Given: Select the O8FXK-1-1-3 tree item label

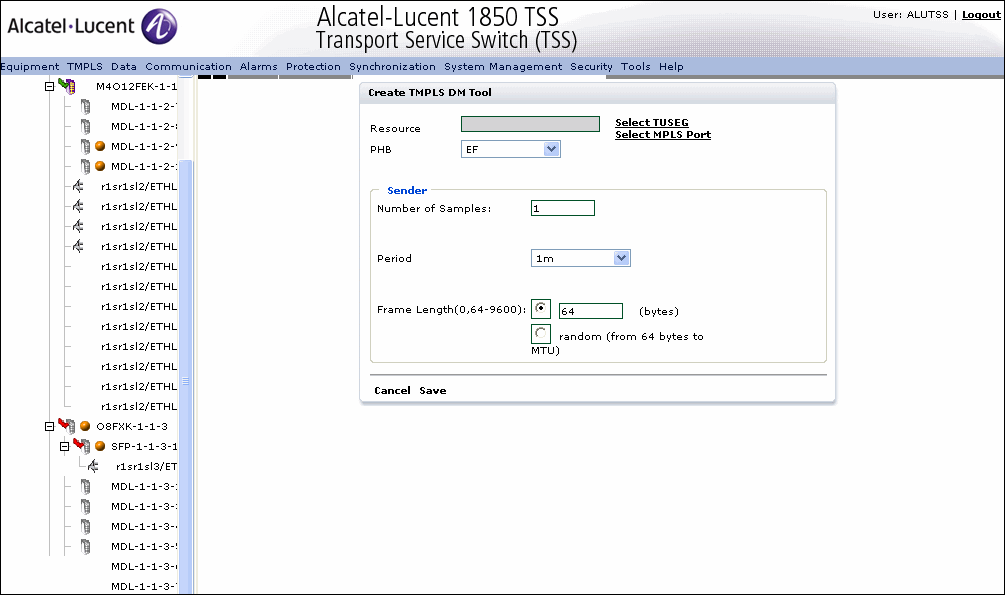Looking at the screenshot, I should (x=132, y=426).
